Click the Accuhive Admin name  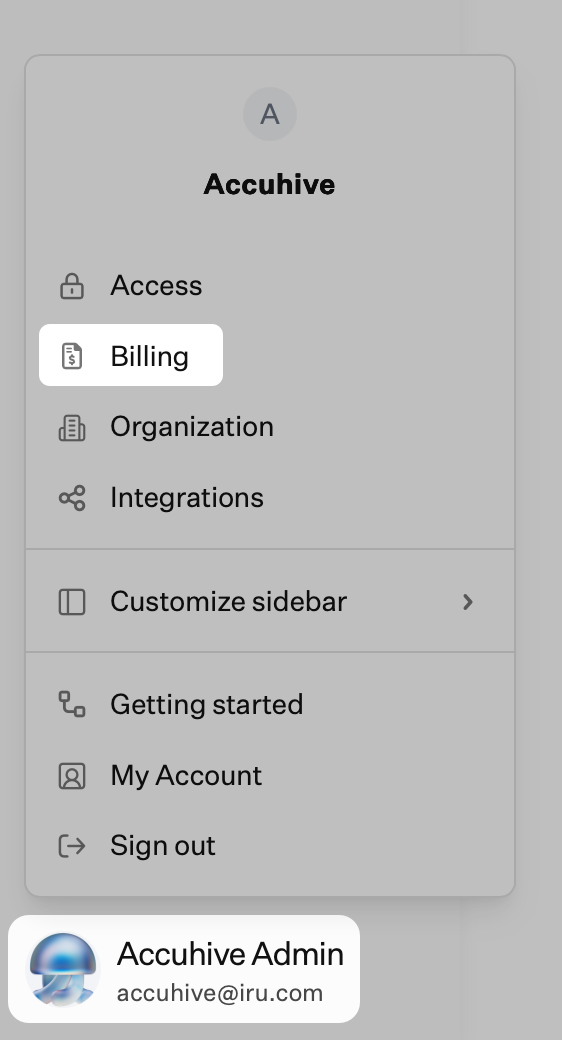tap(230, 954)
